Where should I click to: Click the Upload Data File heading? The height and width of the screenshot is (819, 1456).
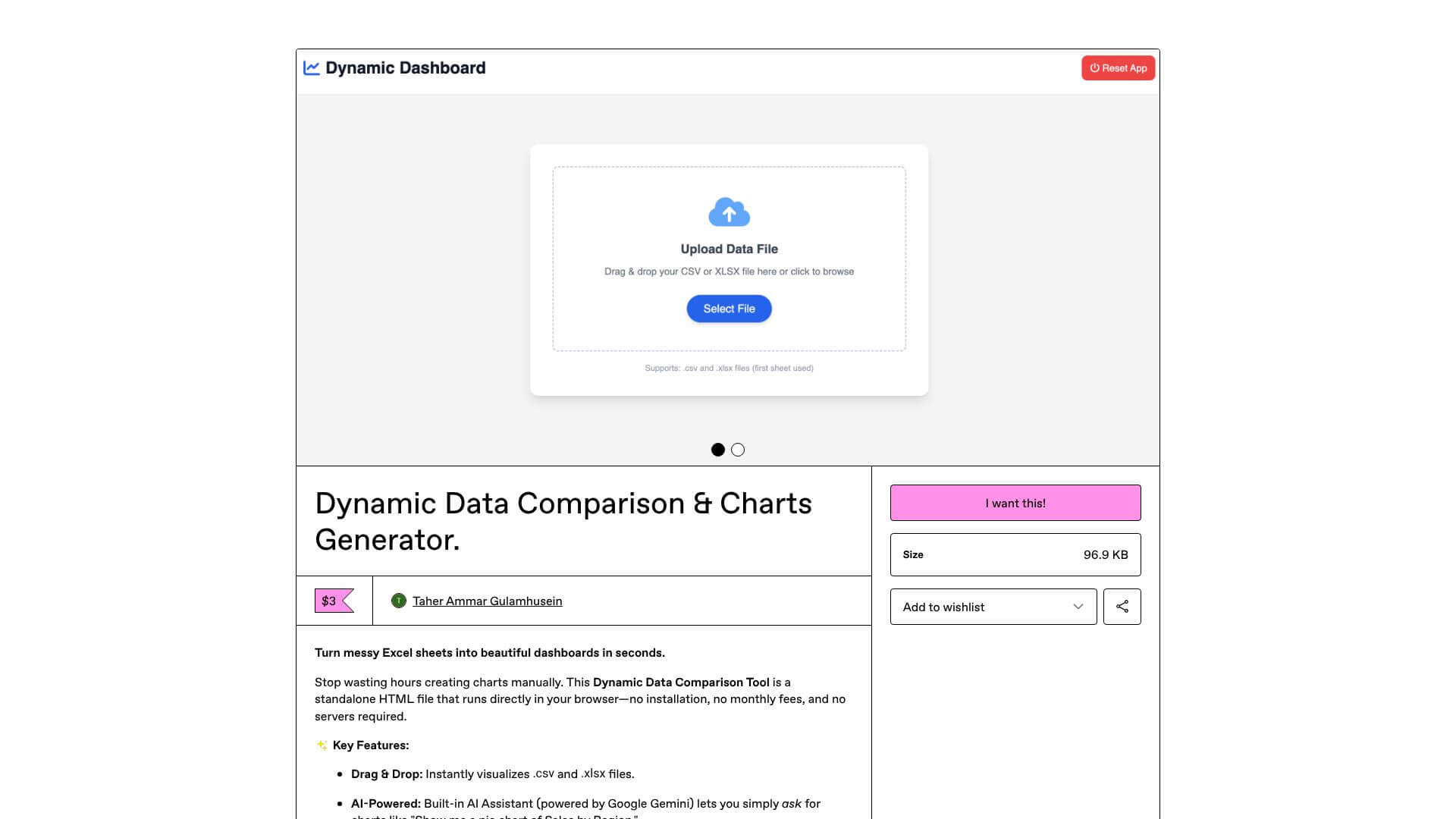[x=729, y=249]
